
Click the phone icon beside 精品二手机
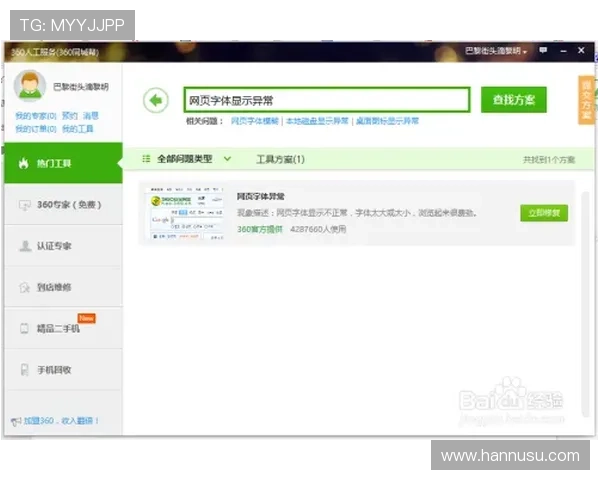click(x=24, y=328)
